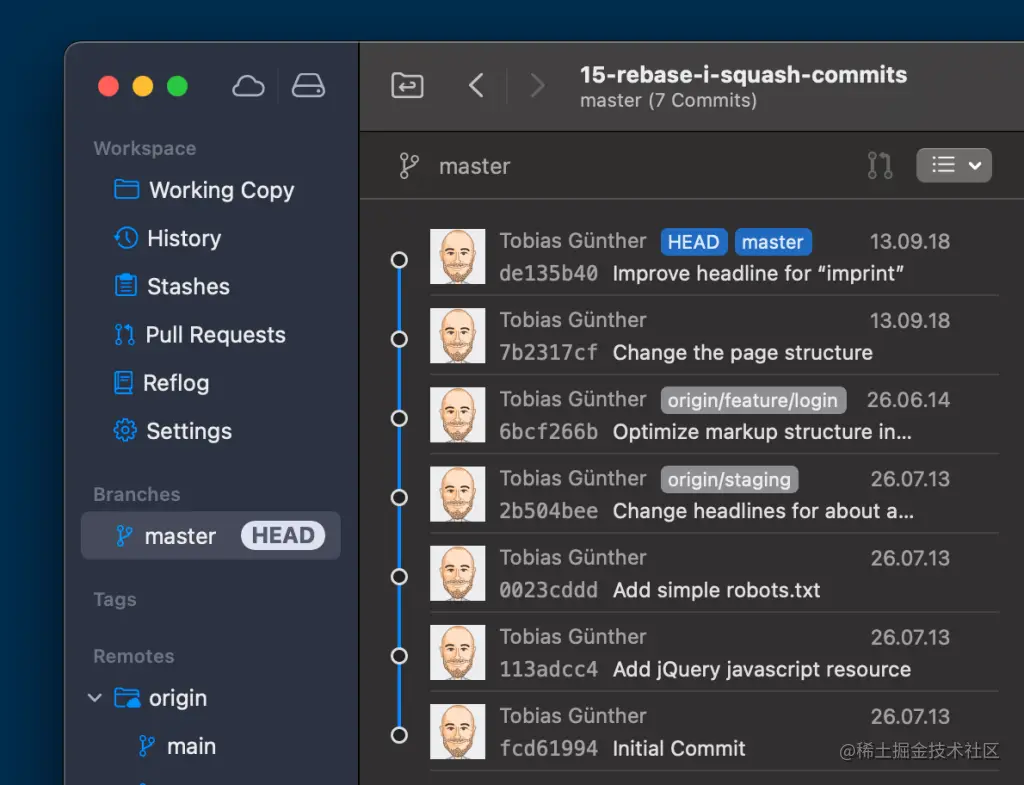The image size is (1024, 785).
Task: Open Stashes in sidebar
Action: (x=210, y=286)
